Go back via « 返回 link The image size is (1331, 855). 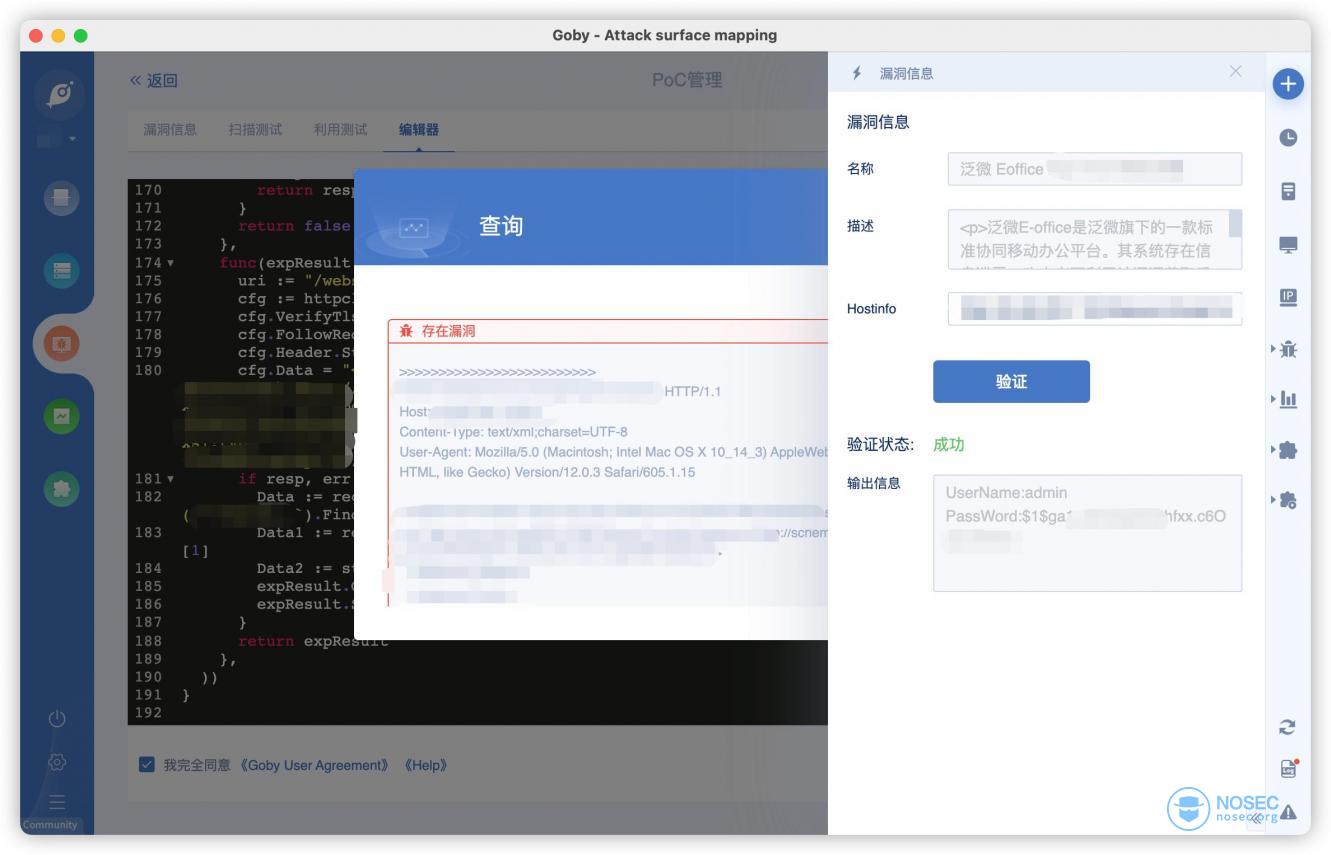[154, 80]
